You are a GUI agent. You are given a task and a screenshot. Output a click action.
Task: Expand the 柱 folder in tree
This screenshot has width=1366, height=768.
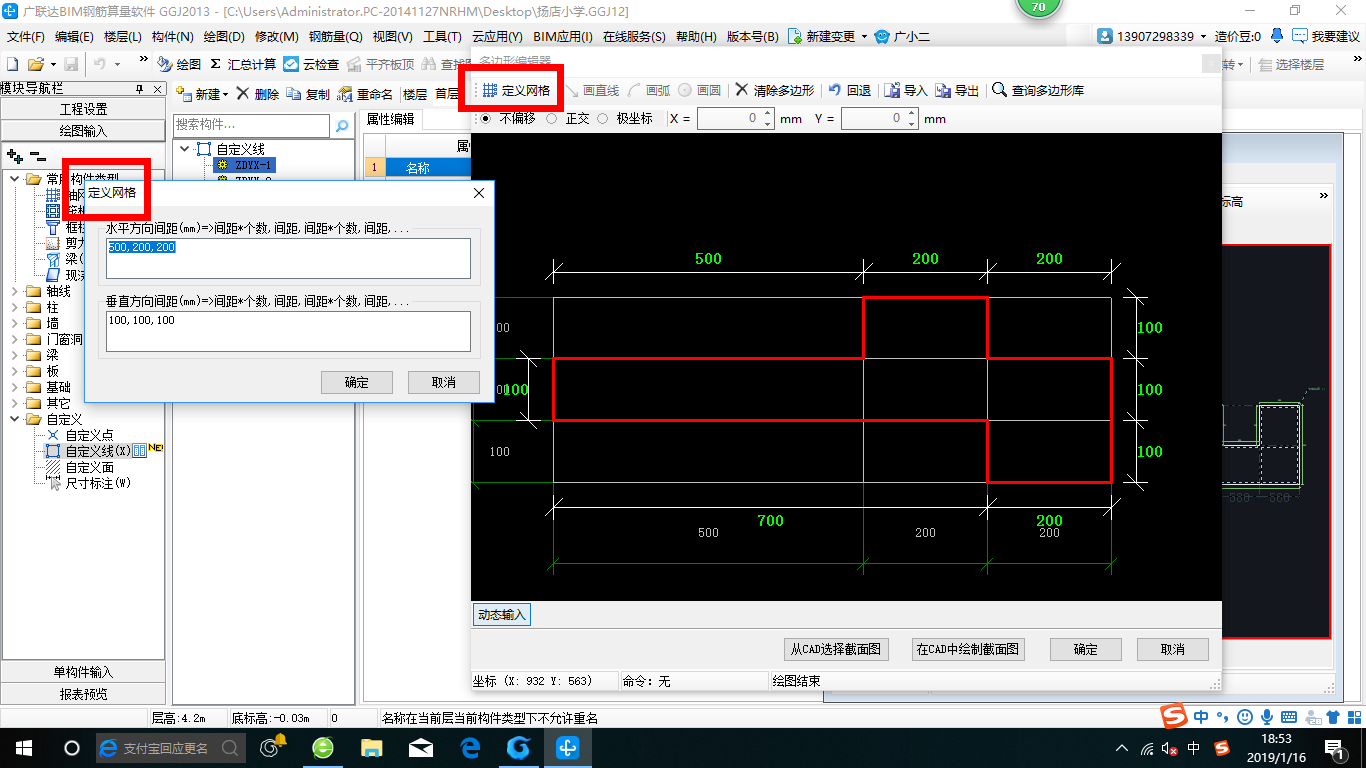point(14,307)
